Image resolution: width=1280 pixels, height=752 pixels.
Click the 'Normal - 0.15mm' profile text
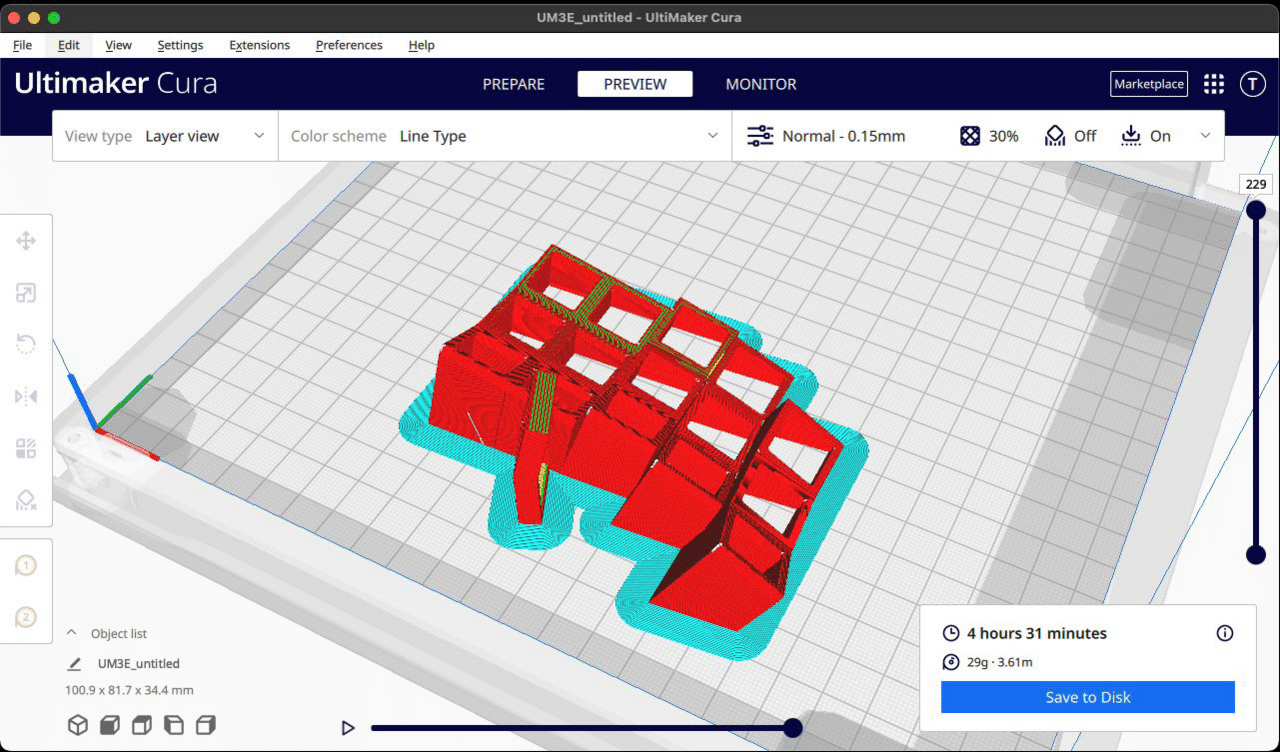click(844, 136)
